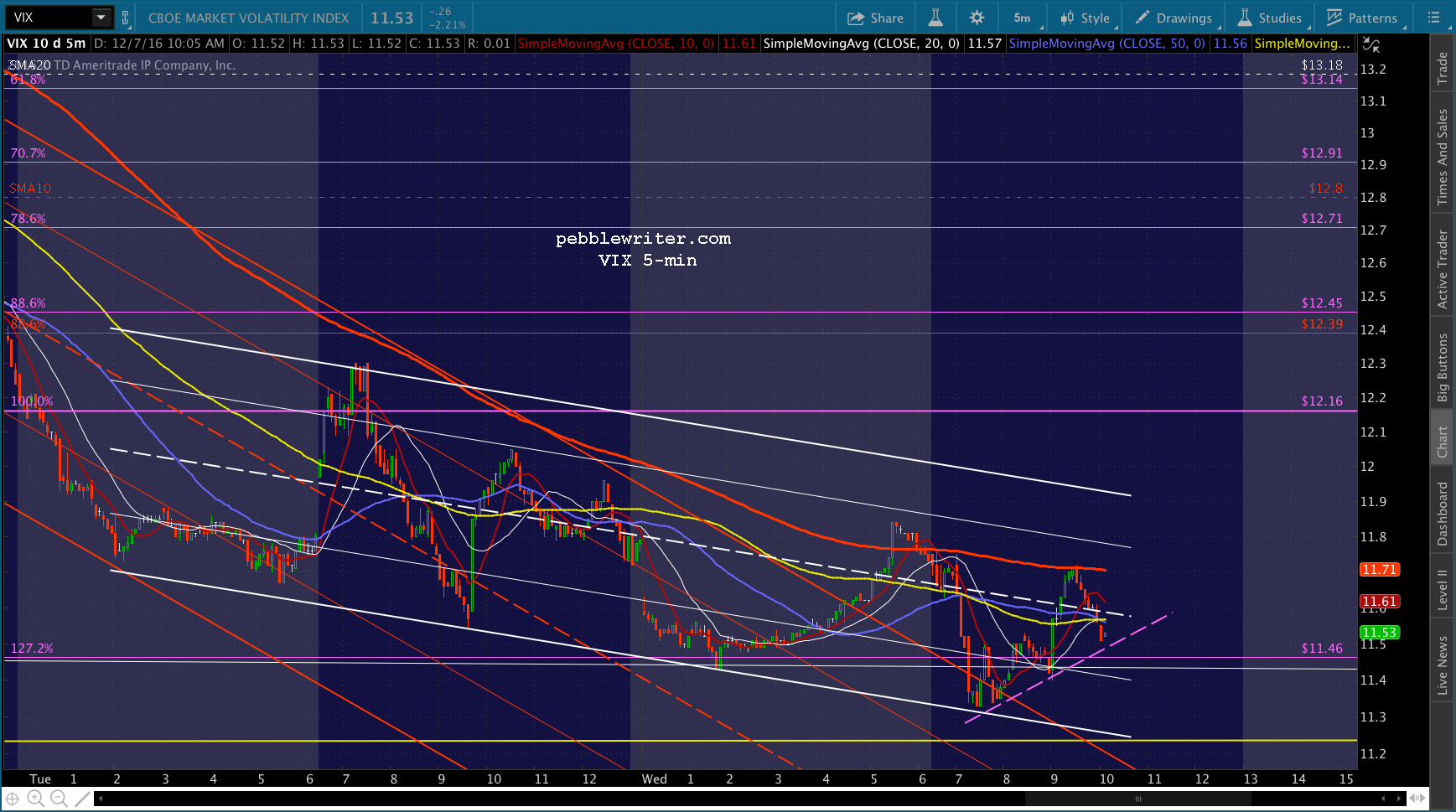
Task: Open the Patterns dropdown menu
Action: [x=1362, y=18]
